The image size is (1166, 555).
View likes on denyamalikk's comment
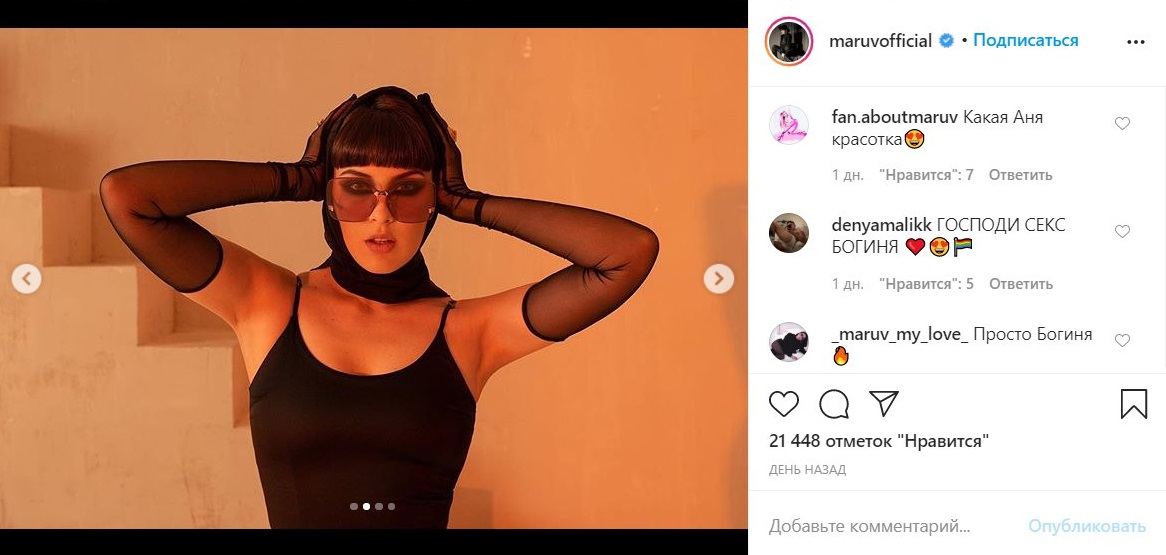pos(926,284)
